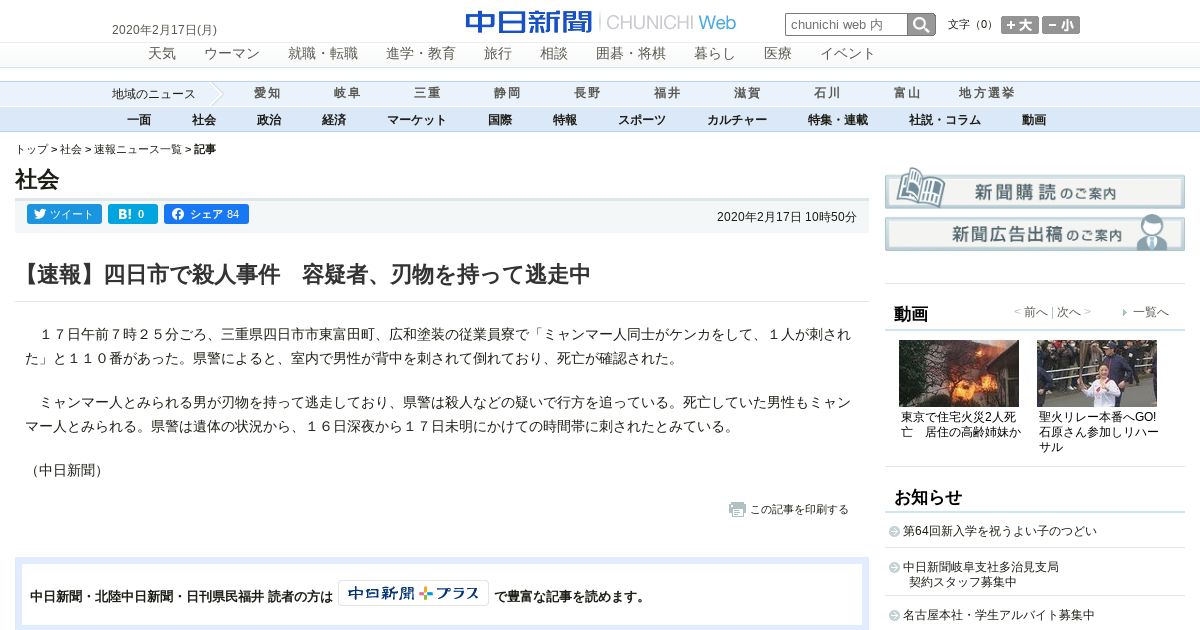The height and width of the screenshot is (630, 1200).
Task: Open the 医療 menu item
Action: 778,54
